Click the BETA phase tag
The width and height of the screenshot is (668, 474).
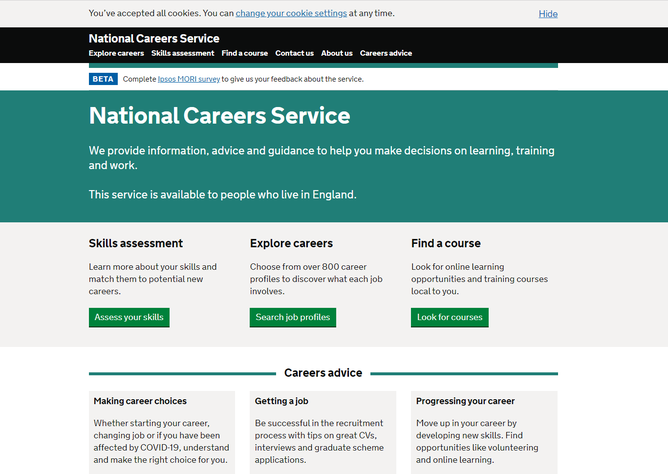[x=103, y=79]
